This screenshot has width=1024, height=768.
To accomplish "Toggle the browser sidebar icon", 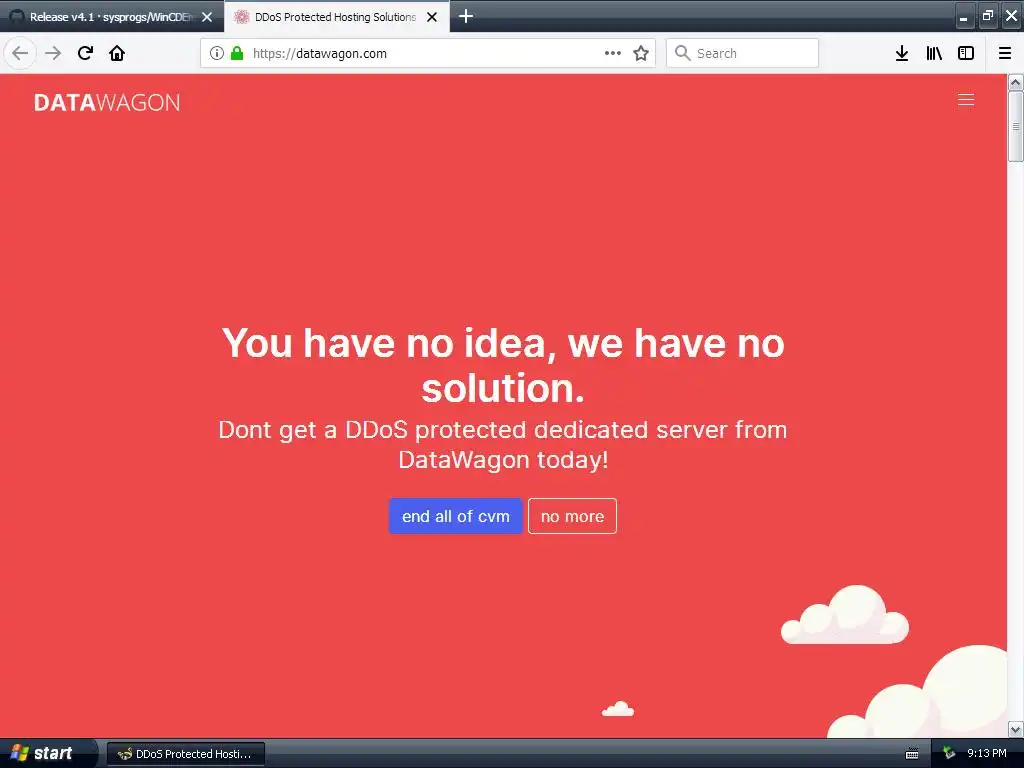I will pyautogui.click(x=966, y=53).
